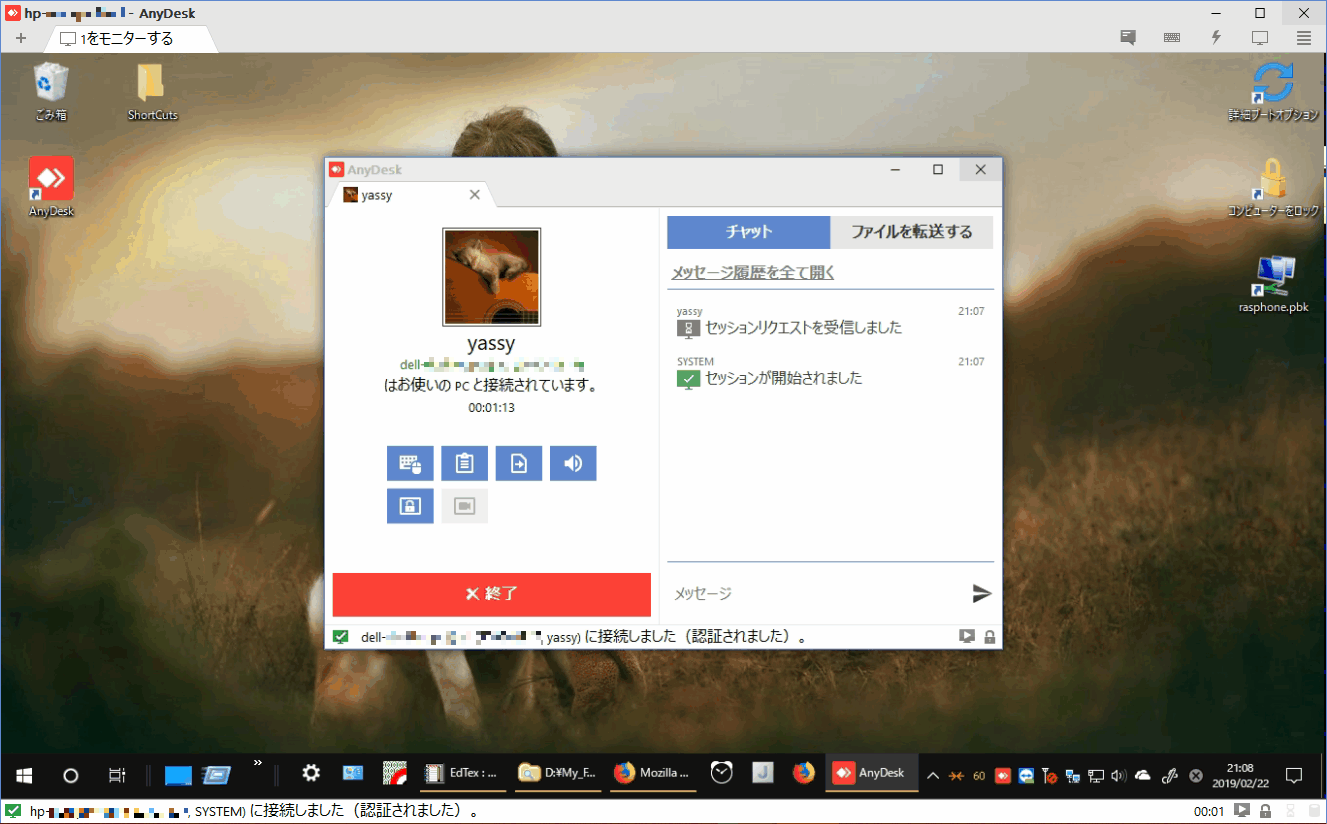Image resolution: width=1327 pixels, height=824 pixels.
Task: Click recording indicator in inner status bar
Action: coord(967,636)
